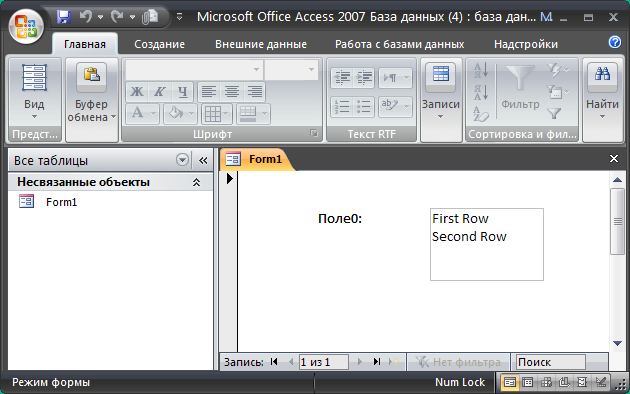Clear all sorts icon

point(481,114)
